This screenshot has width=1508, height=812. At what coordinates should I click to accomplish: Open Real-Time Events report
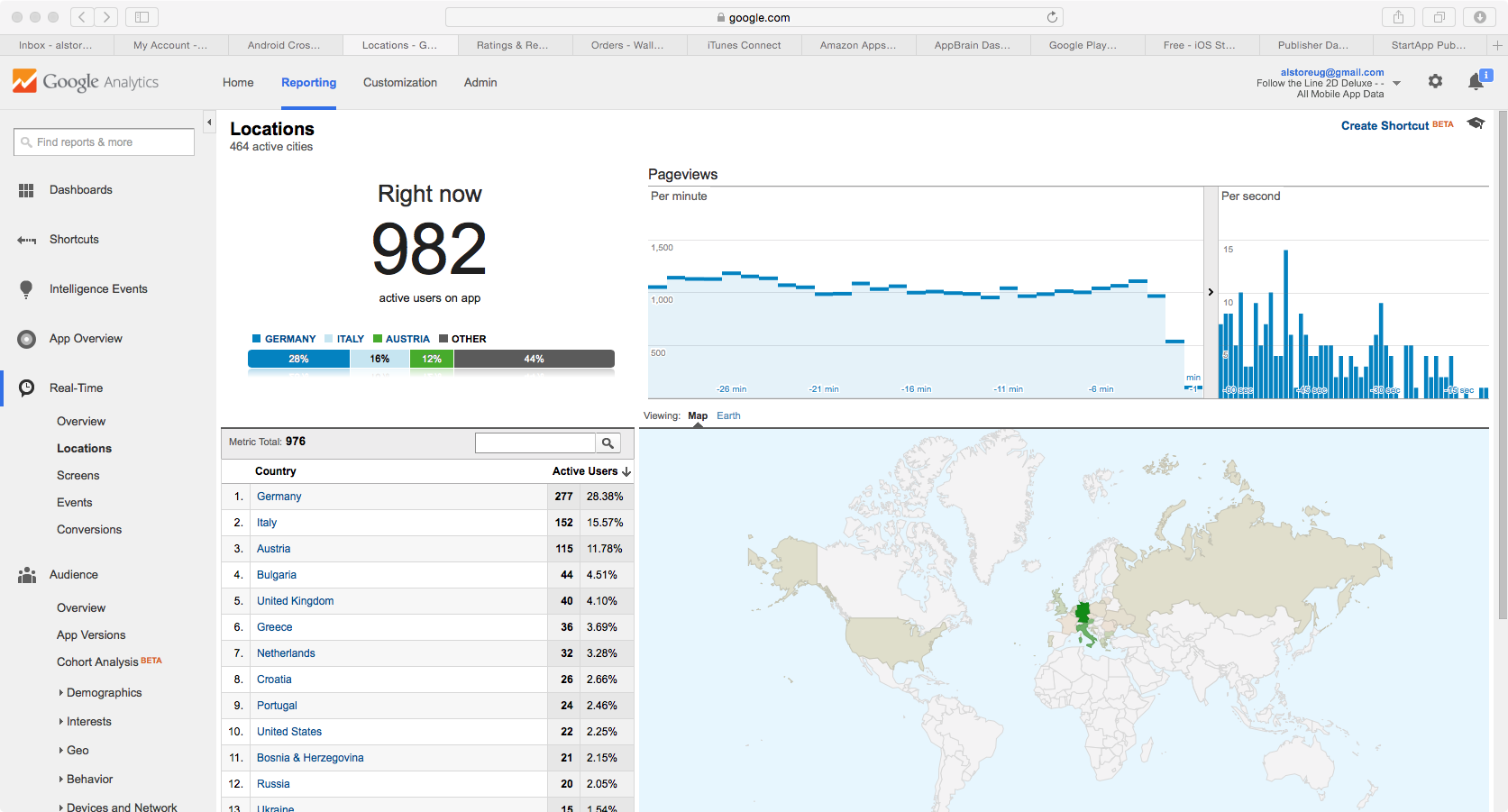[75, 503]
